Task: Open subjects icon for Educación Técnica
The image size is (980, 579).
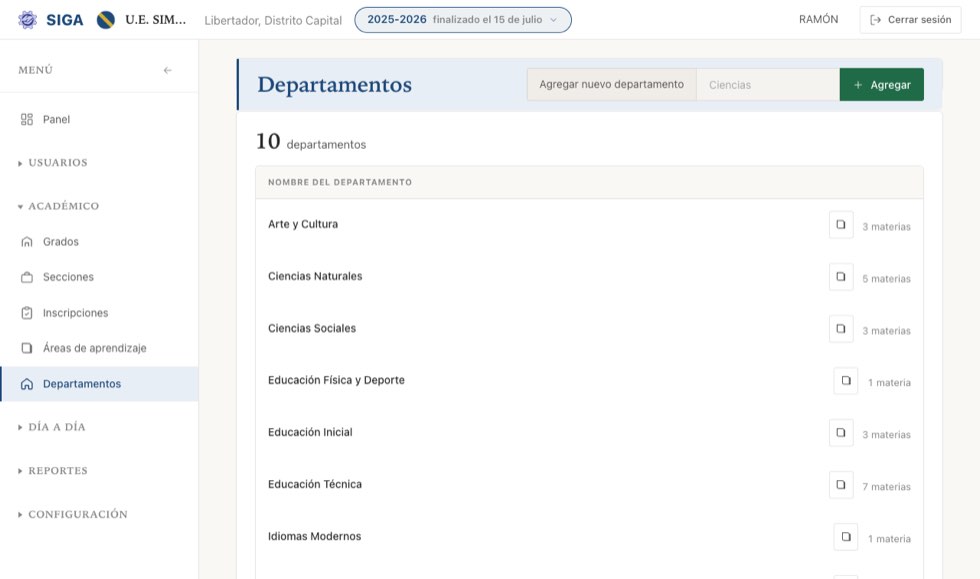Action: 841,485
